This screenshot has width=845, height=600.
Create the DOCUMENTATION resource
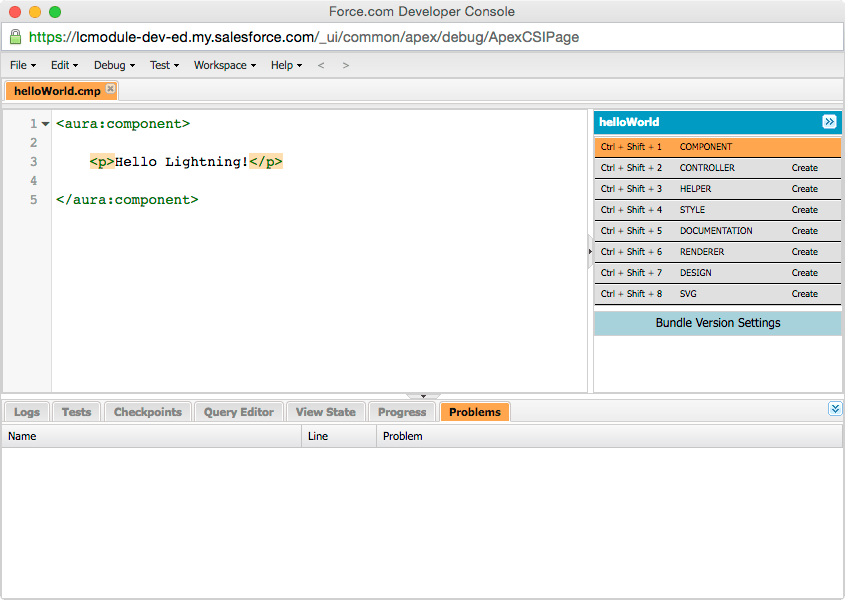(805, 231)
